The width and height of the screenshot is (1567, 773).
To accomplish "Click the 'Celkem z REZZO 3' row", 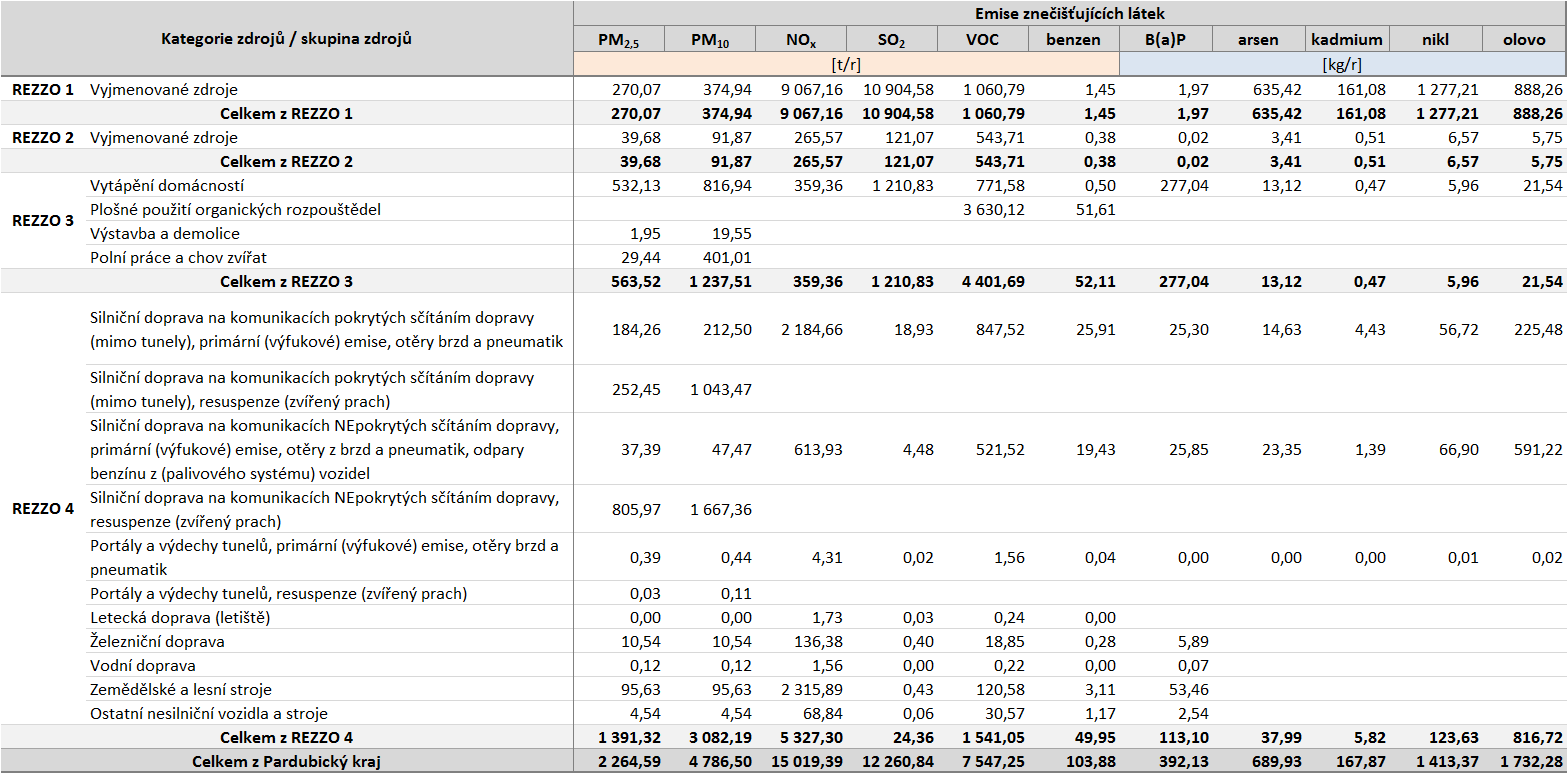I will pos(783,281).
